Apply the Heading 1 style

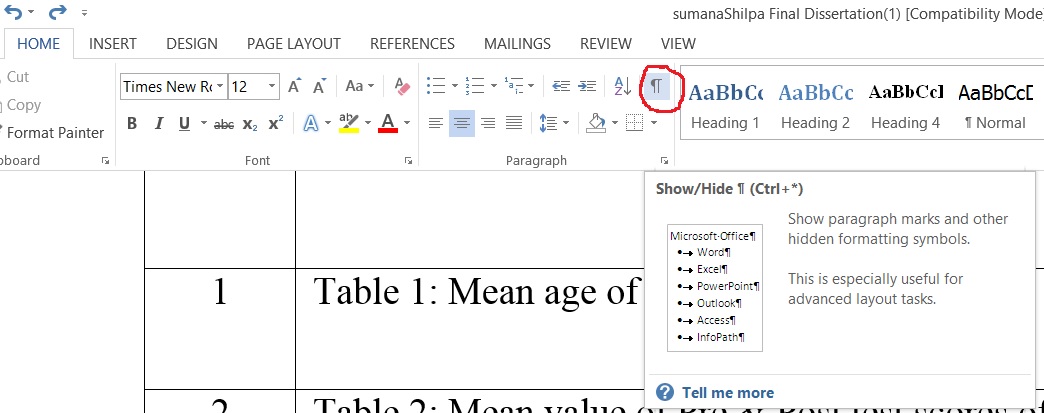[724, 105]
